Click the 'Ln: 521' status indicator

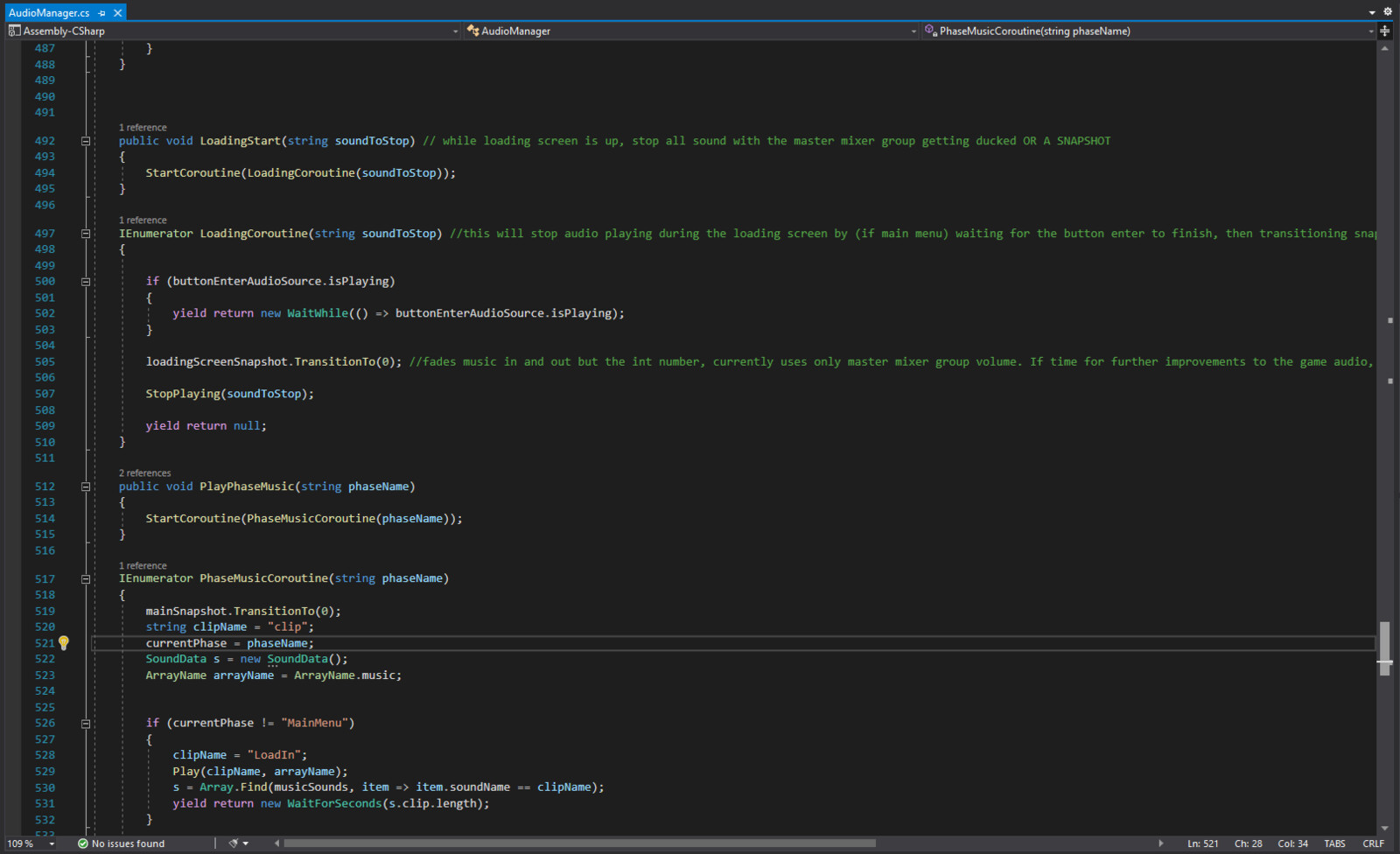point(1202,843)
